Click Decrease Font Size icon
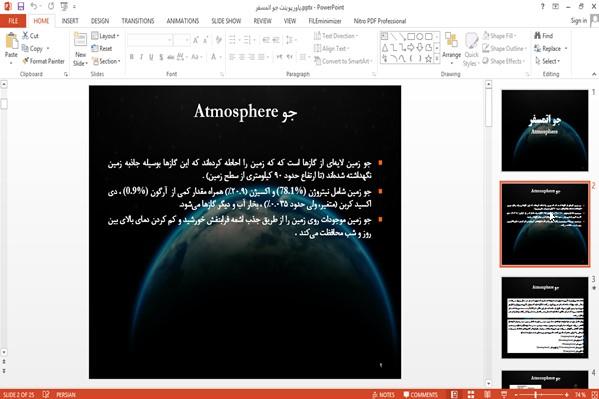Viewport: 599px width, 399px height. click(x=206, y=40)
